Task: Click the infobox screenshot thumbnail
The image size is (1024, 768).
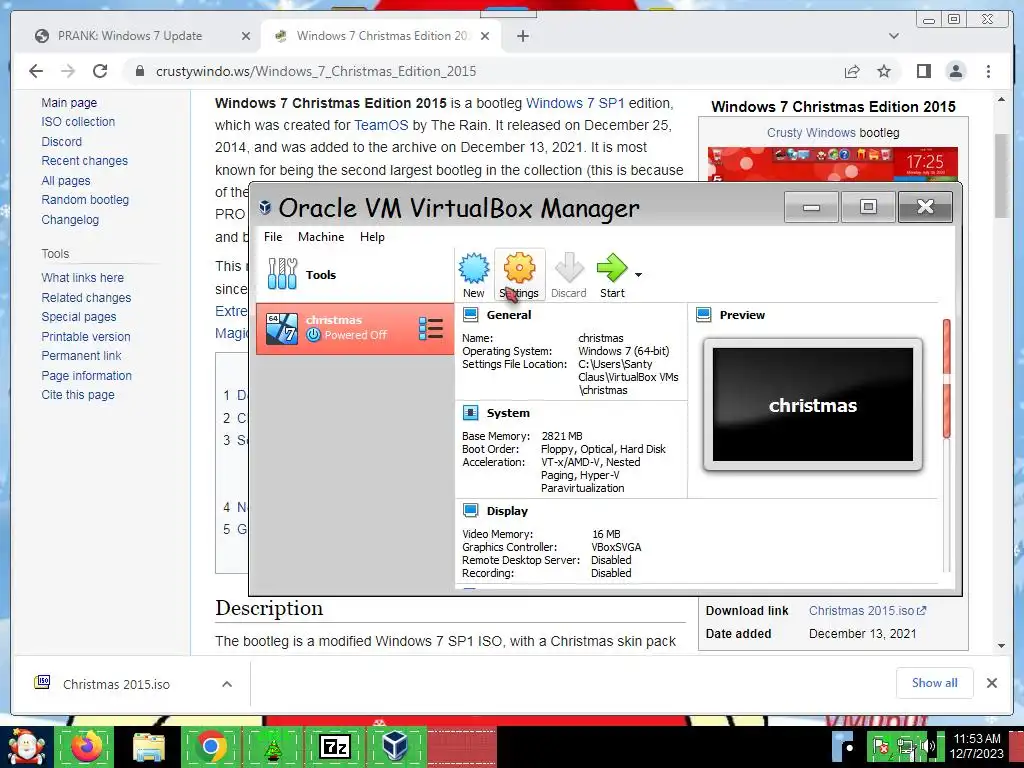Action: point(833,164)
